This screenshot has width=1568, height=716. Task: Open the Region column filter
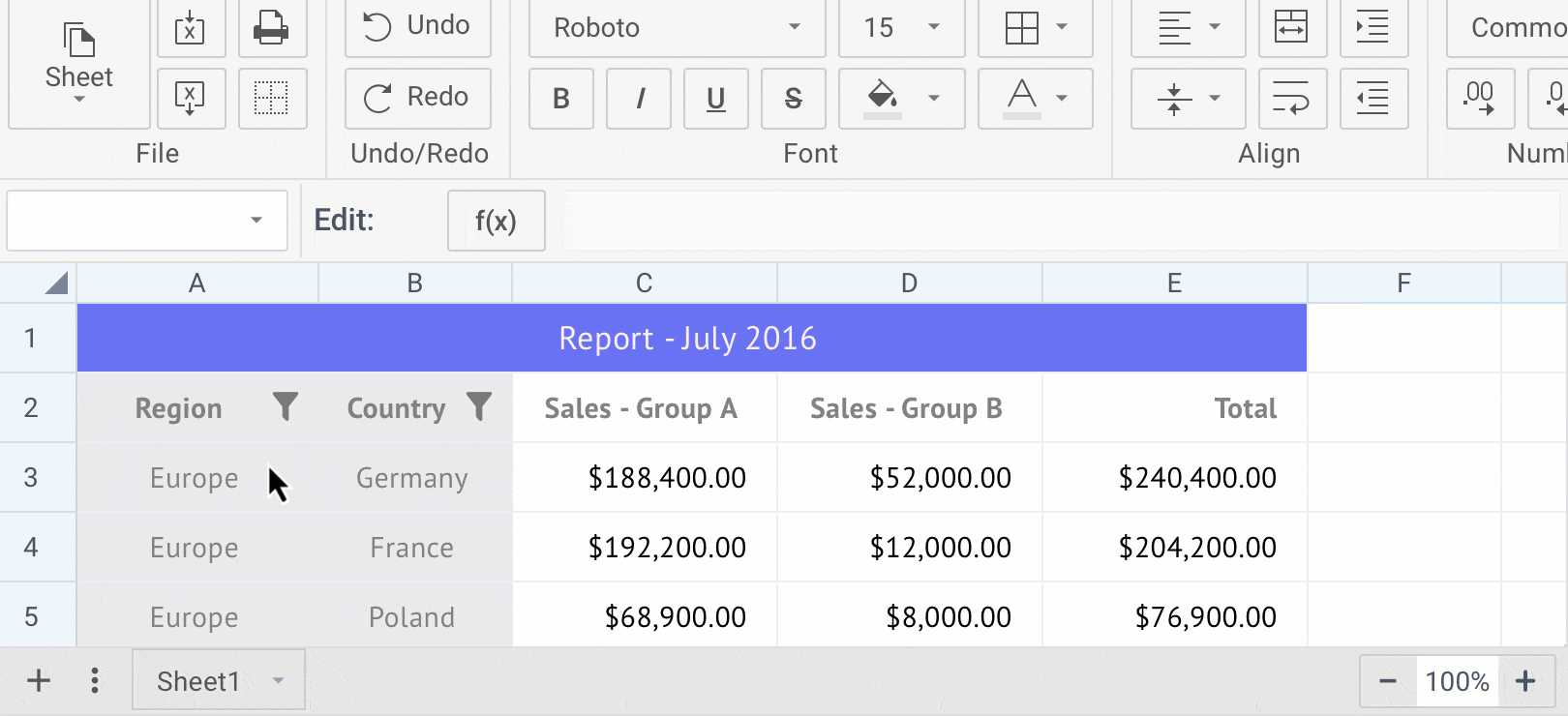pyautogui.click(x=285, y=407)
